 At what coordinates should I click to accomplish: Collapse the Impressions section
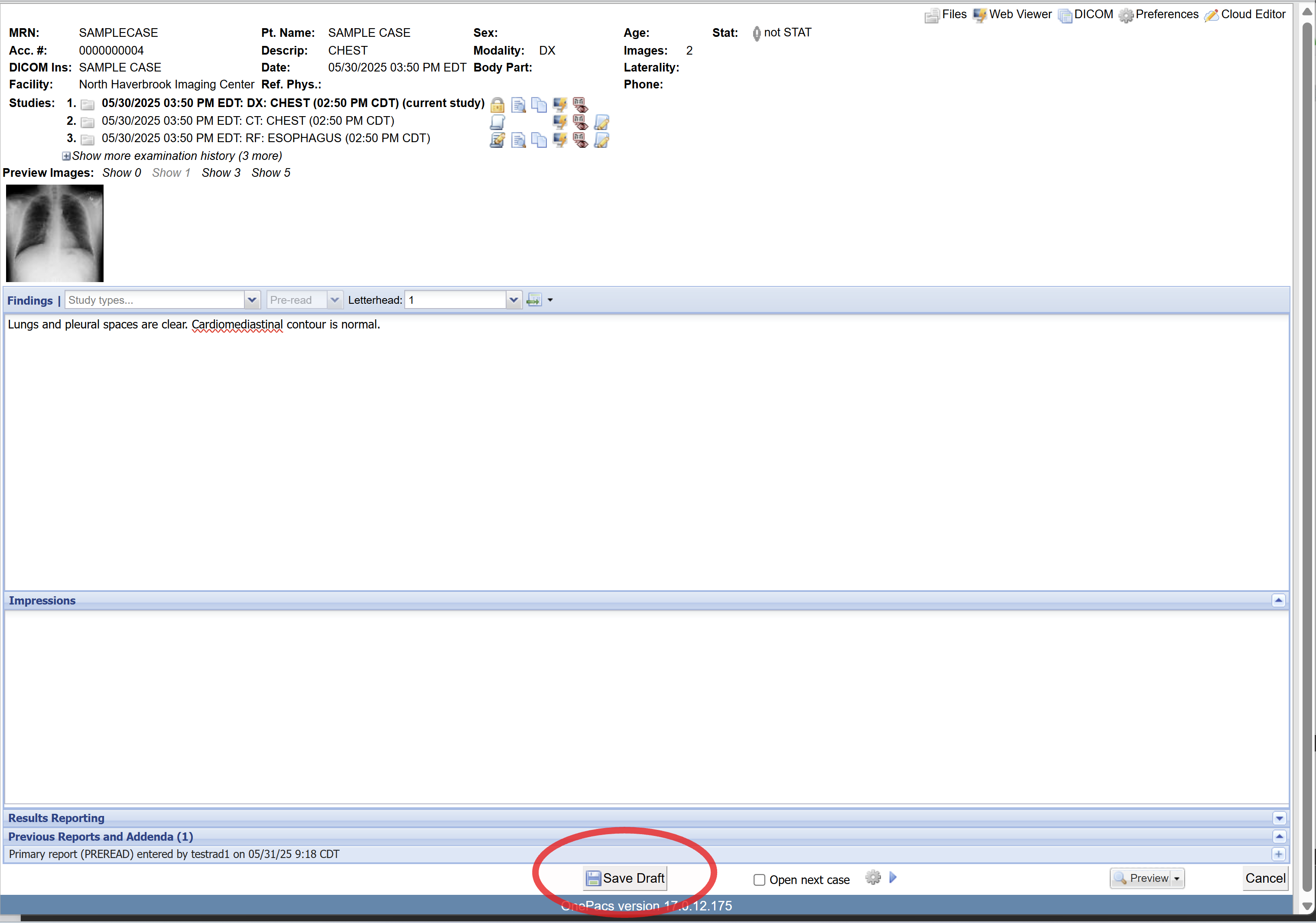[x=1278, y=600]
